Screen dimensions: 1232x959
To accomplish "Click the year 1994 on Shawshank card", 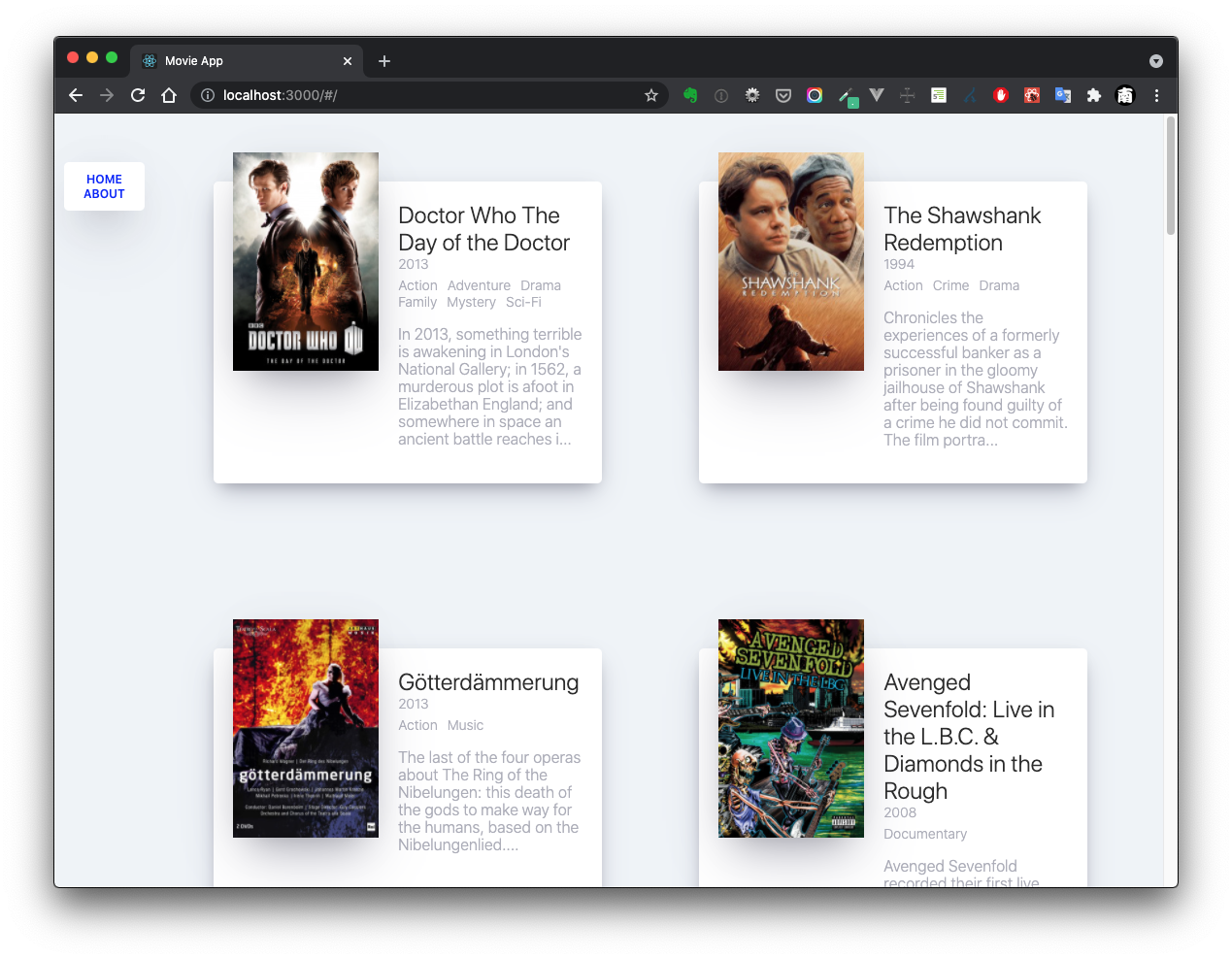I will coord(899,264).
